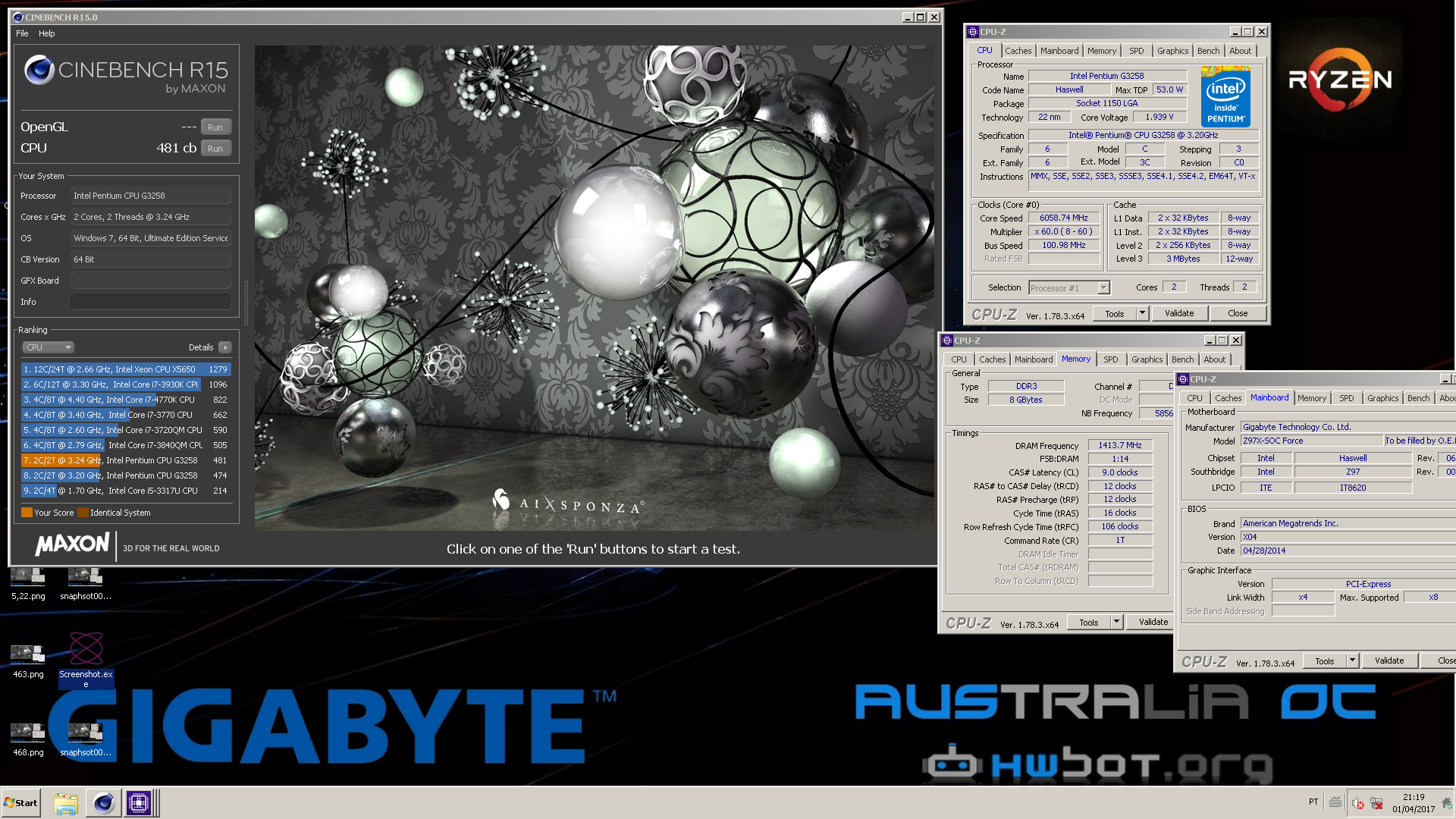Click the Info field in Your System
The image size is (1456, 819).
pyautogui.click(x=151, y=302)
